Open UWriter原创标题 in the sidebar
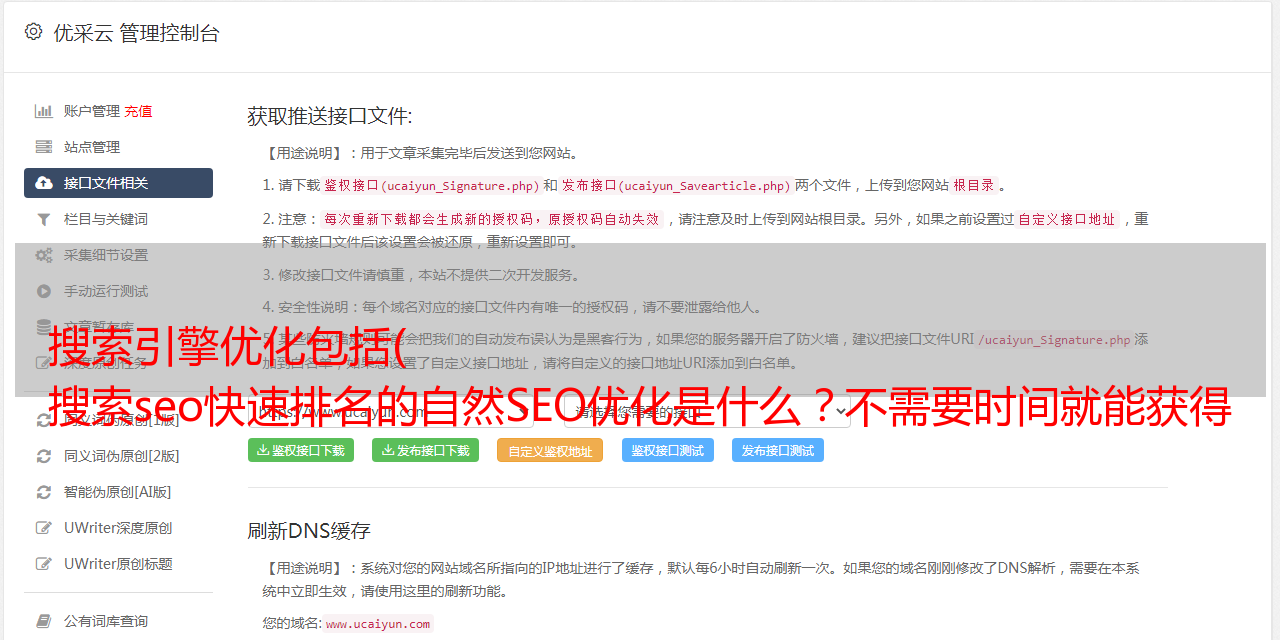 click(x=118, y=564)
